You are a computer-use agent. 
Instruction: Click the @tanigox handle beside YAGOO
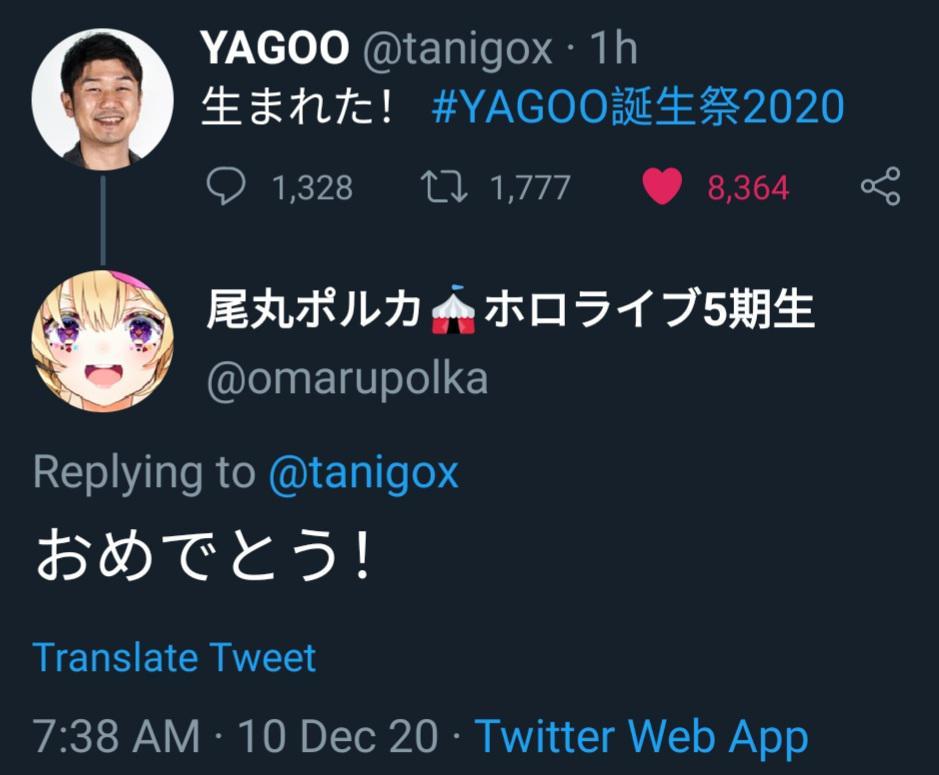457,49
